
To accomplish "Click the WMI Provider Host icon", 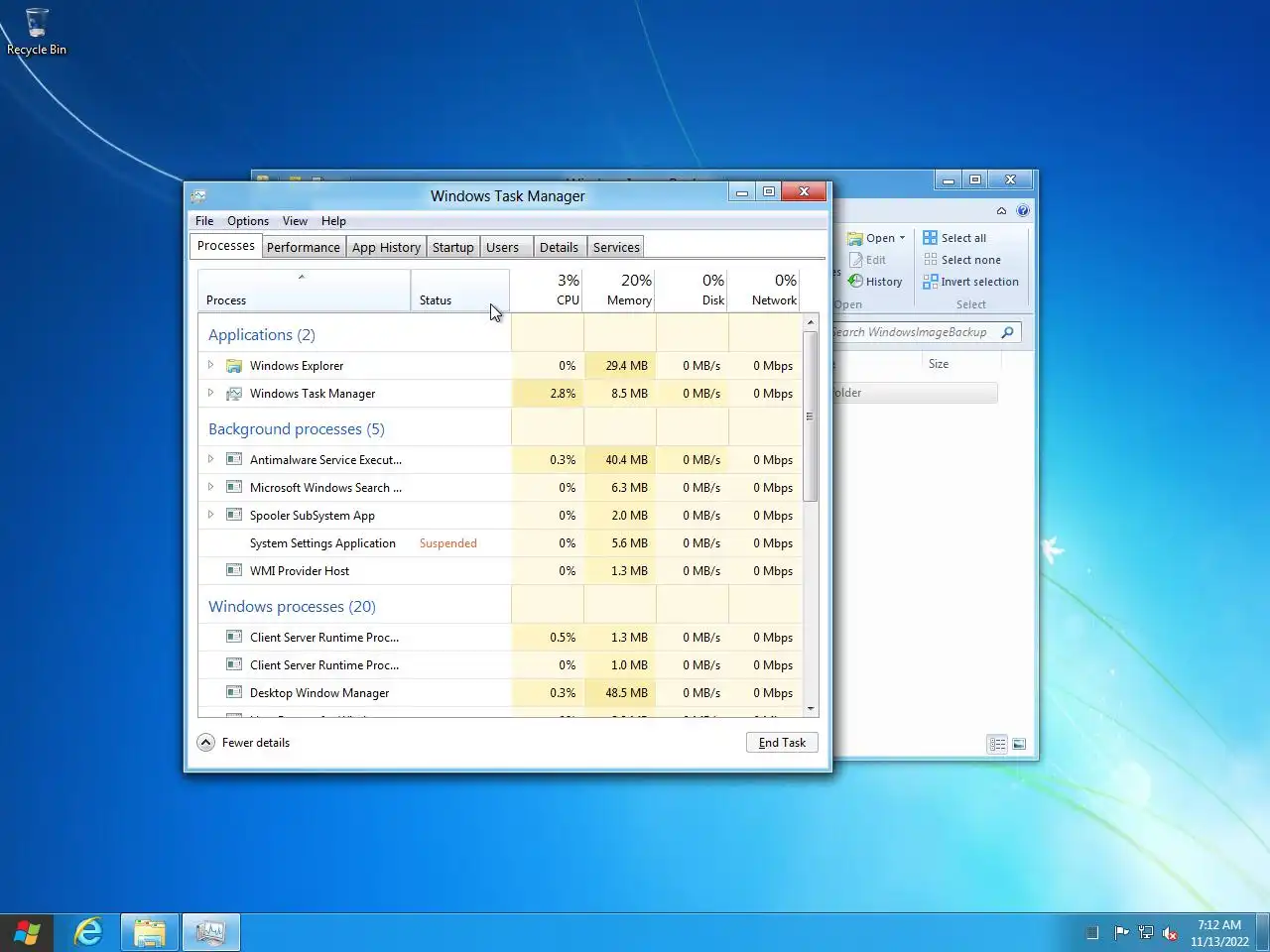I will pos(234,570).
